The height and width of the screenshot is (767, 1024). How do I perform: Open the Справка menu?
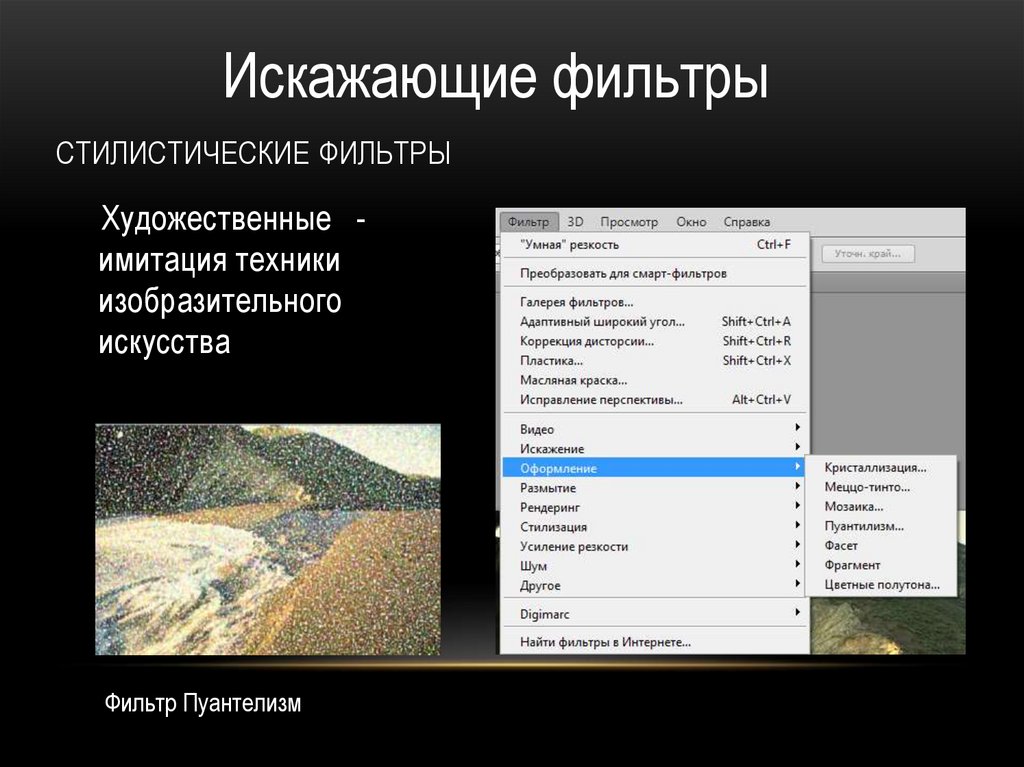pos(746,222)
